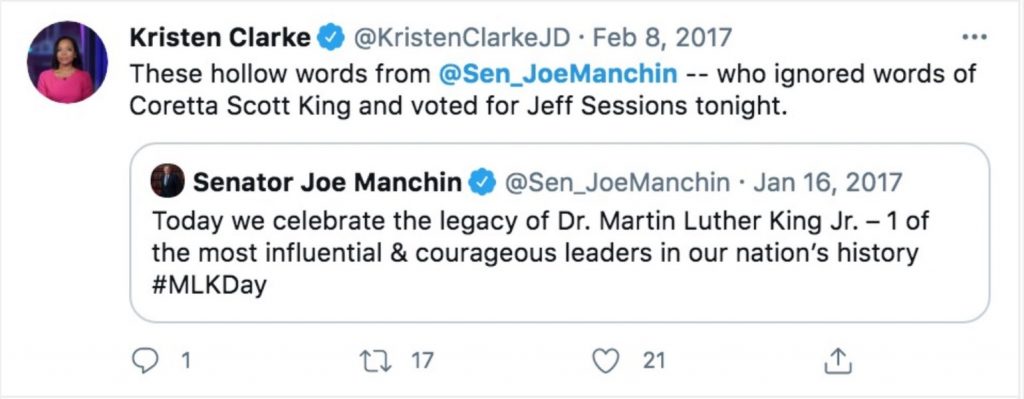Click the Senator Joe Manchin display name
This screenshot has width=1024, height=399.
click(x=327, y=182)
